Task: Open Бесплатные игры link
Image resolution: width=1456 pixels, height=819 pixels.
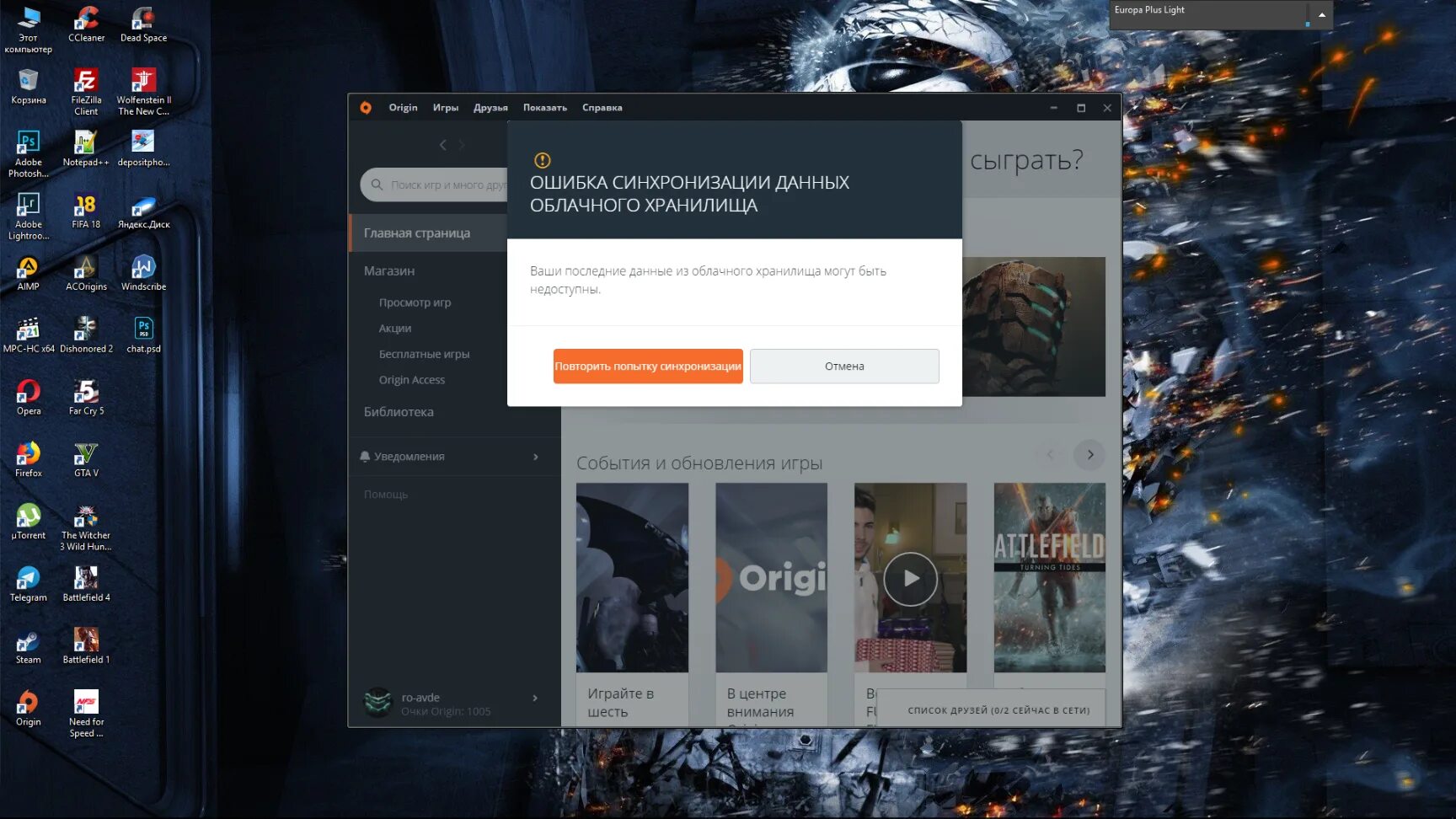Action: [424, 355]
